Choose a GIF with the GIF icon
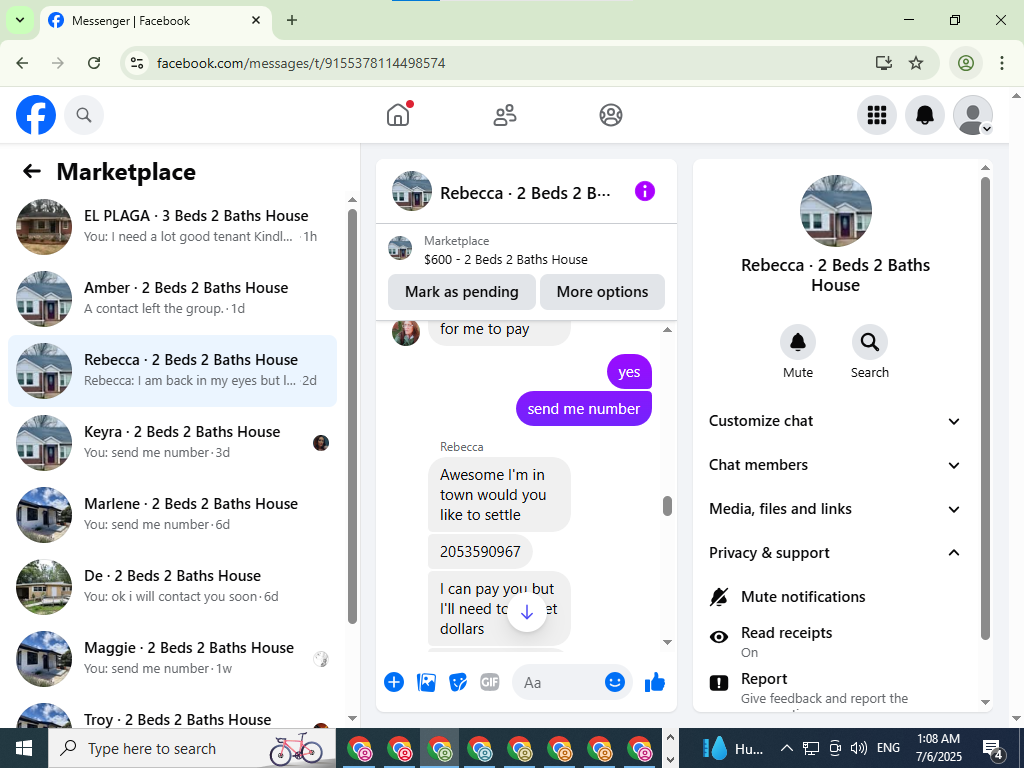This screenshot has height=768, width=1024. pos(490,682)
